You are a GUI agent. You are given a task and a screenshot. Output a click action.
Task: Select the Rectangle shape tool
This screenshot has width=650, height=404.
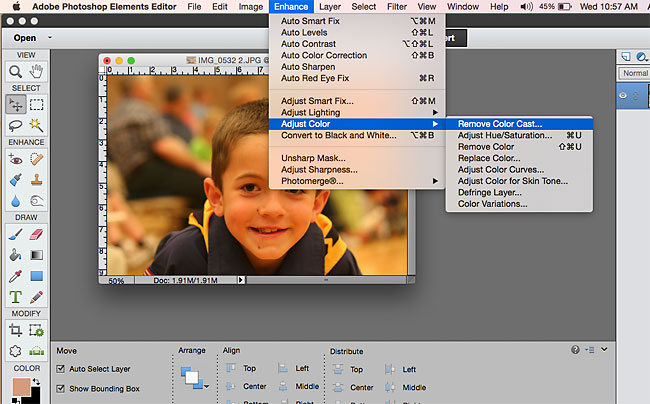tap(36, 276)
